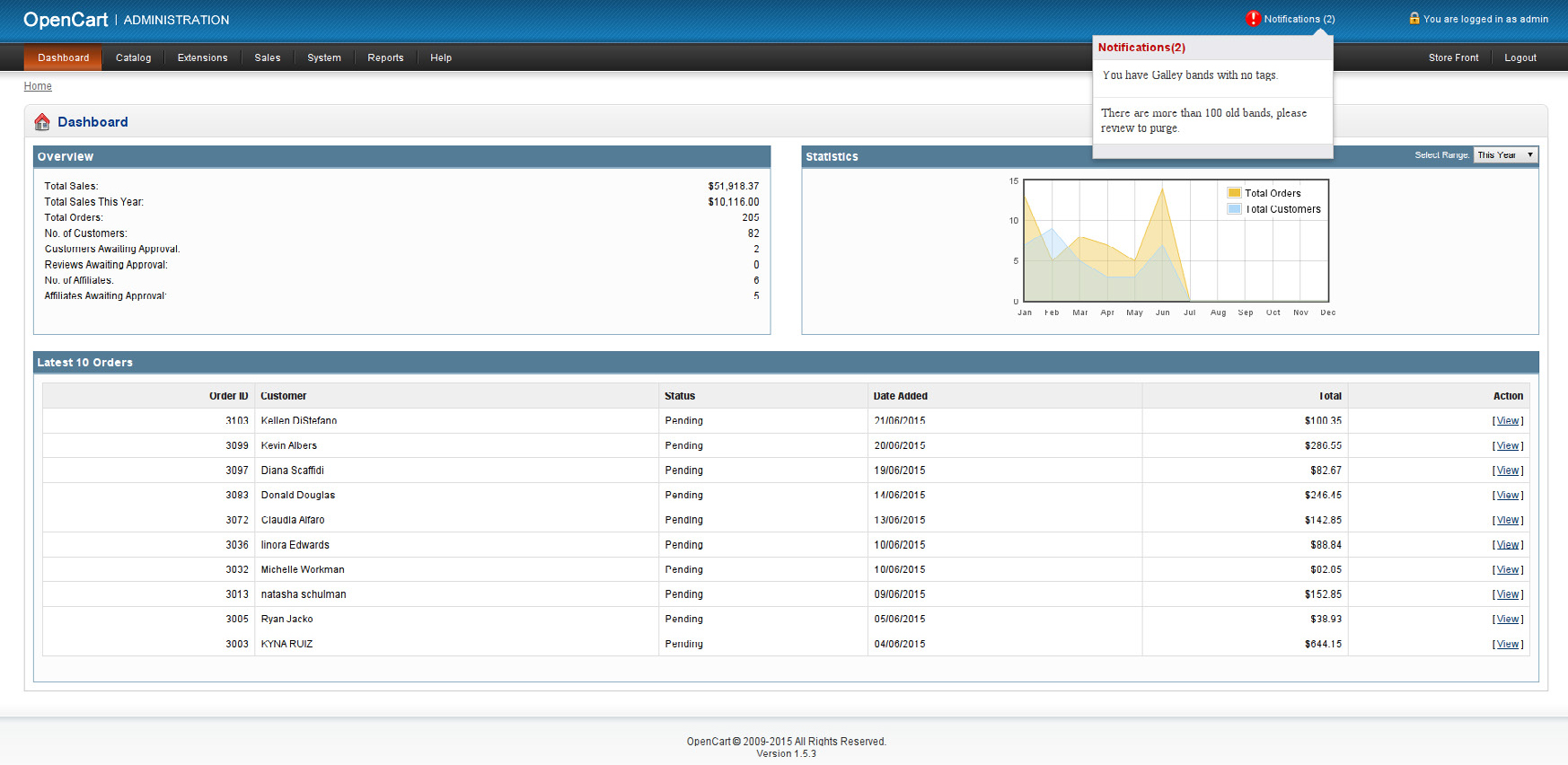
Task: View order 3003 for KYNA RUIZ
Action: 1508,645
